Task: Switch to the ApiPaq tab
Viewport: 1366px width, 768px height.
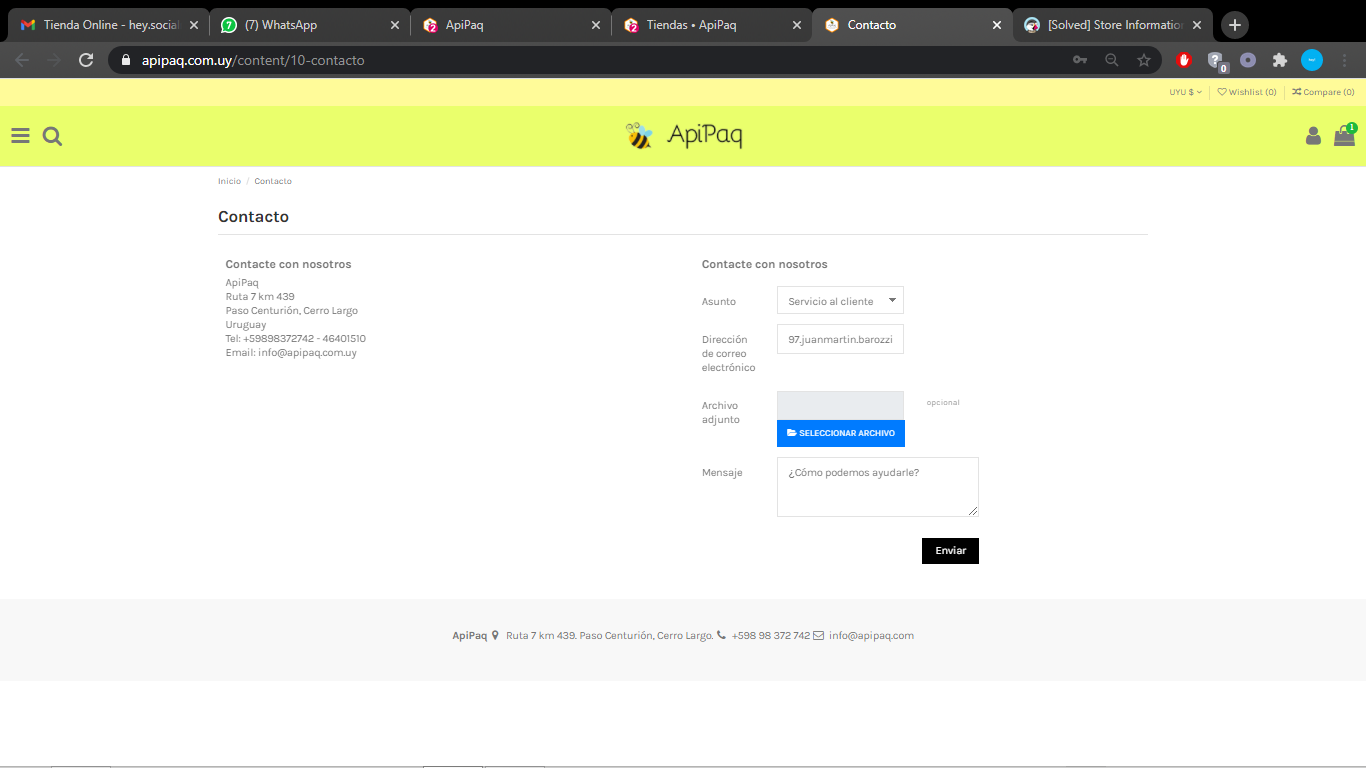Action: [510, 25]
